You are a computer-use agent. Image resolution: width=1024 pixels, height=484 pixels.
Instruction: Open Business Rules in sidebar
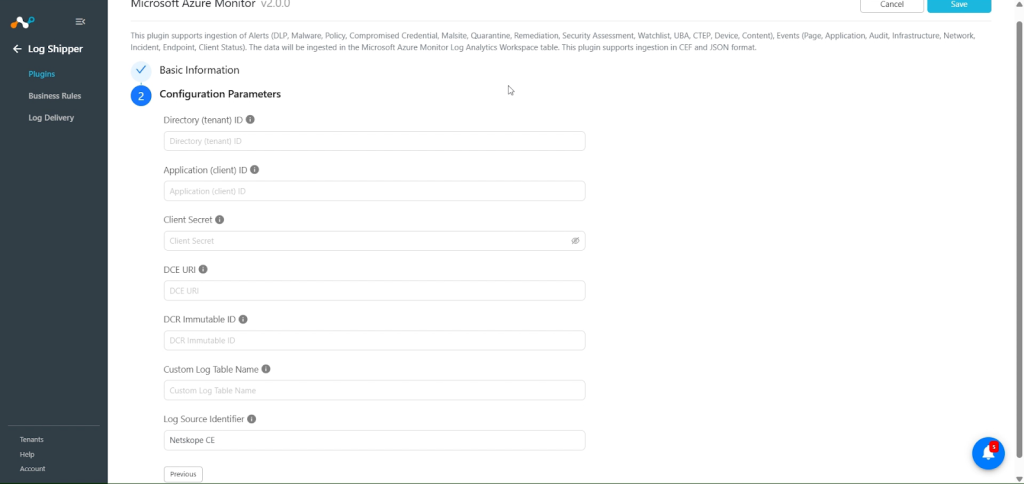coord(55,96)
